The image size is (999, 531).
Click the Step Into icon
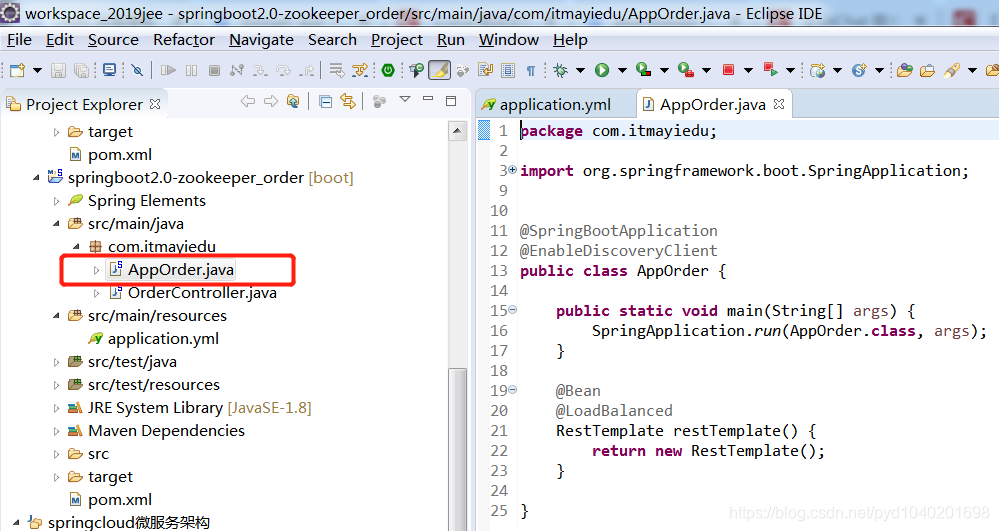pos(260,70)
